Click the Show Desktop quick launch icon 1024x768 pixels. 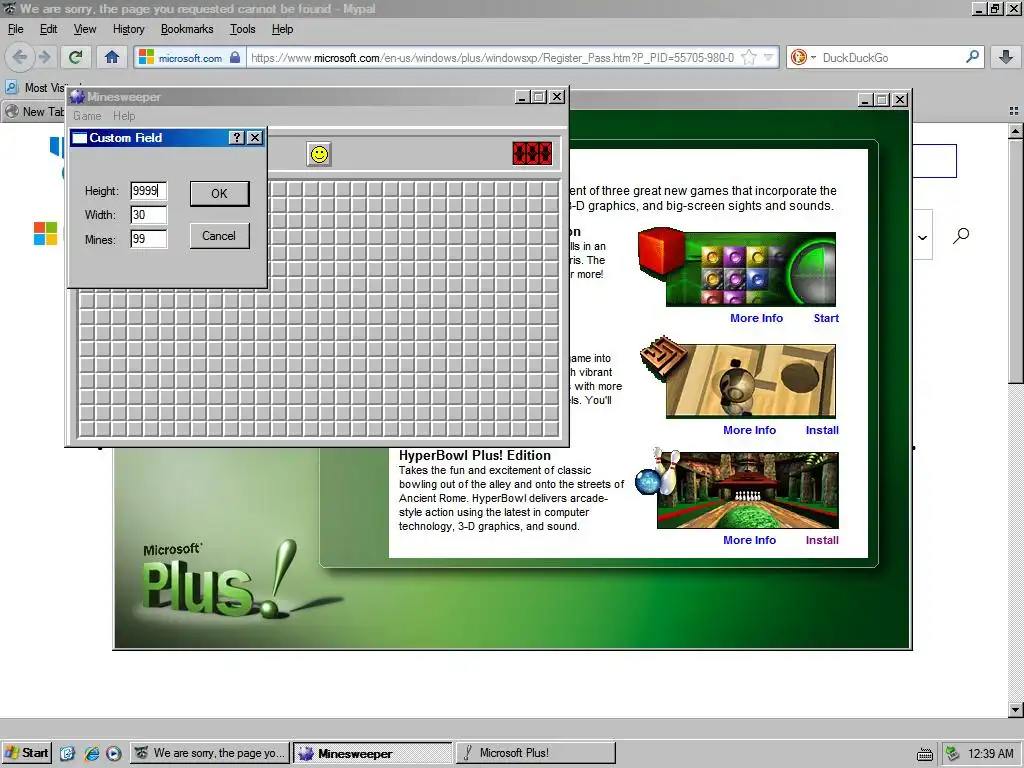coord(67,754)
